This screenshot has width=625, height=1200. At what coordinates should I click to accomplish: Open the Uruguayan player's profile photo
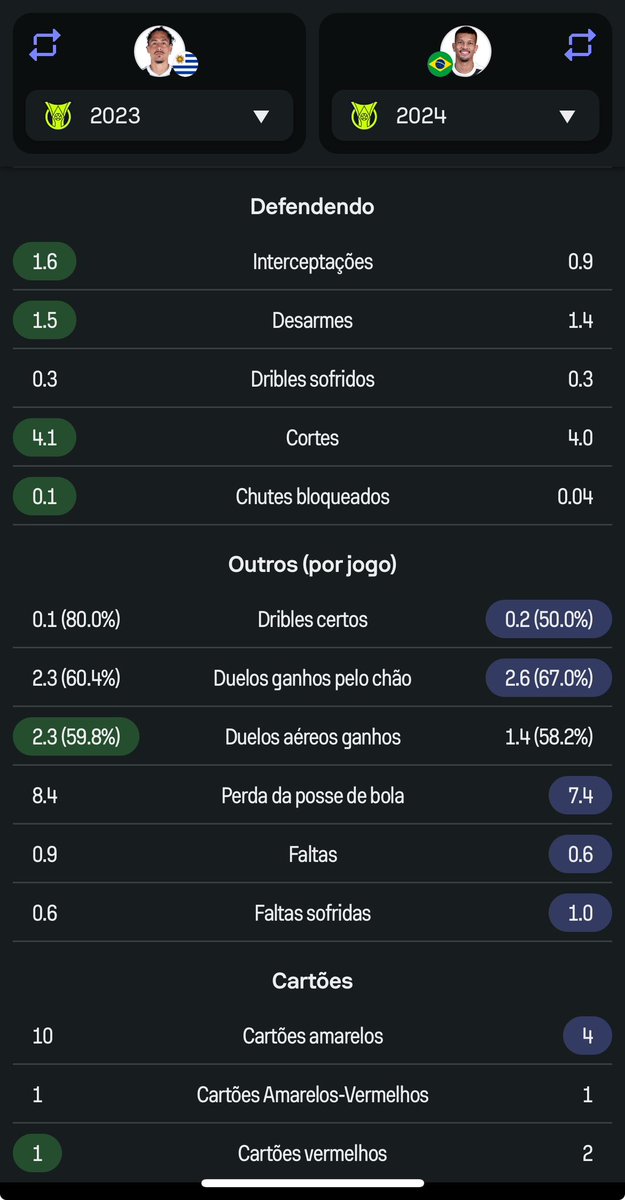pyautogui.click(x=158, y=50)
